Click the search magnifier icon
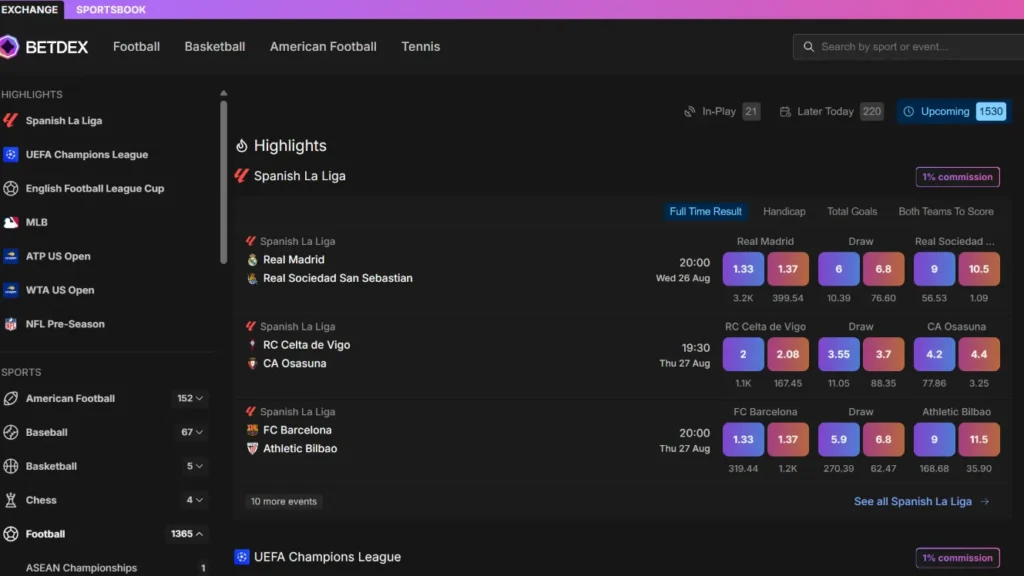 [808, 47]
